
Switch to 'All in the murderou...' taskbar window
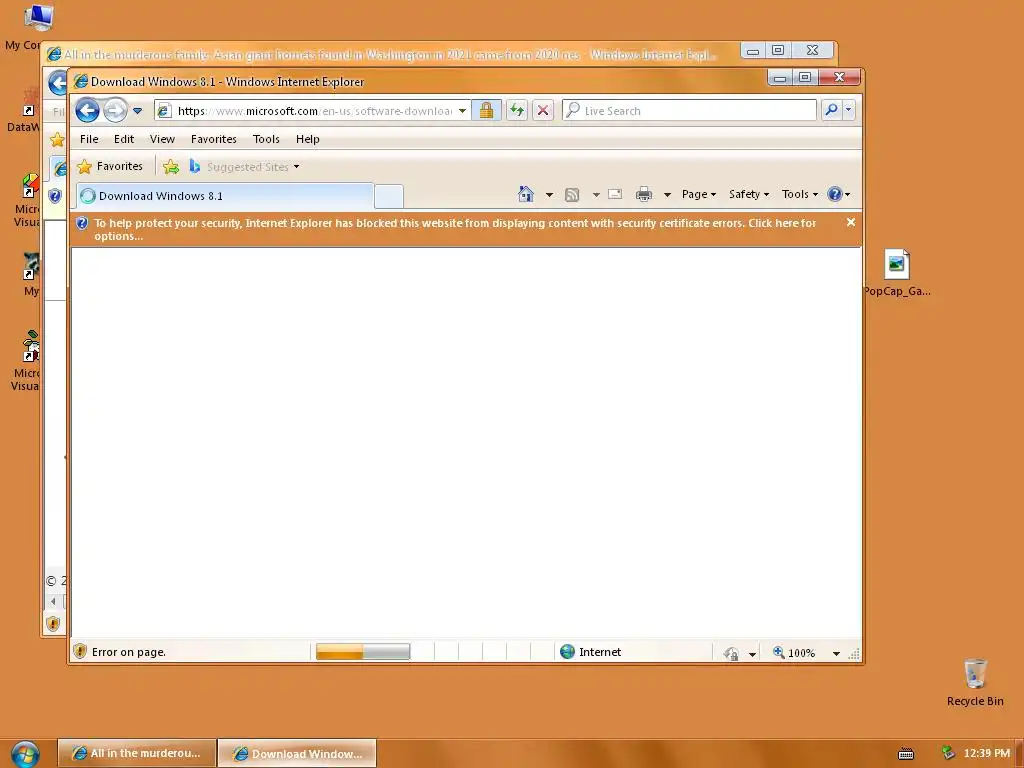point(136,753)
